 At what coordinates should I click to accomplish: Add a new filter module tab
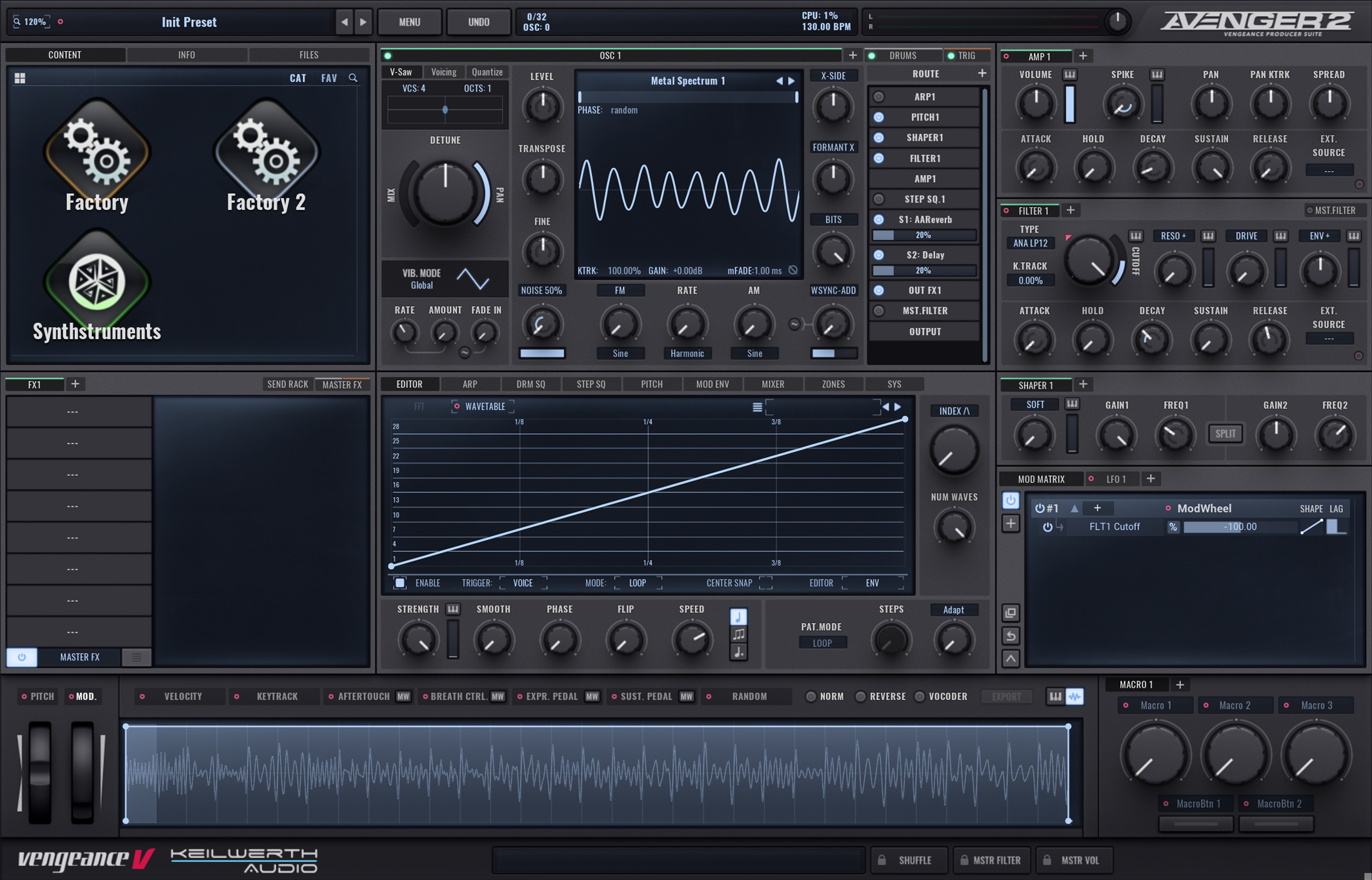(1071, 210)
